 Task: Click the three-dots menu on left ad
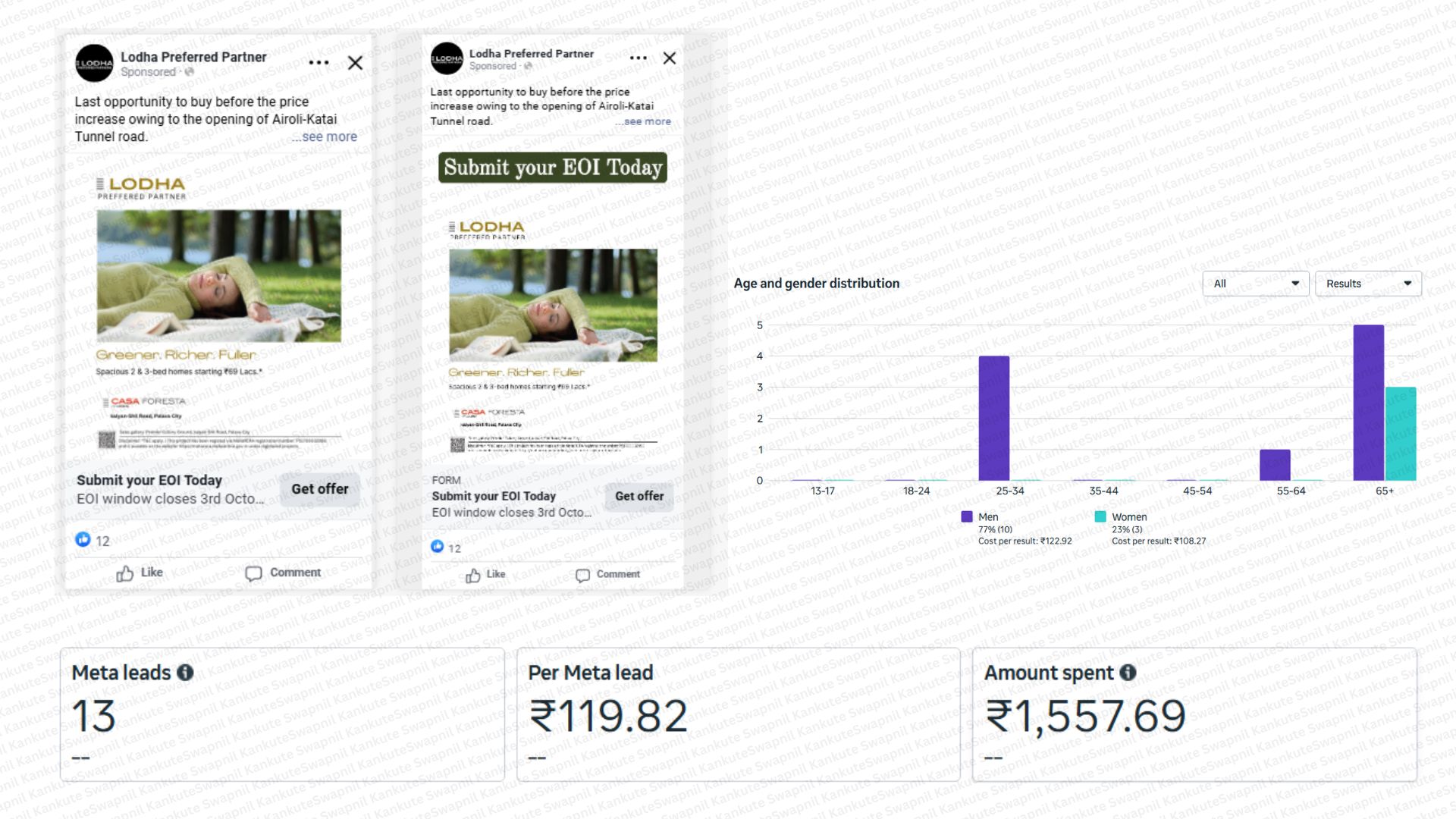(318, 63)
